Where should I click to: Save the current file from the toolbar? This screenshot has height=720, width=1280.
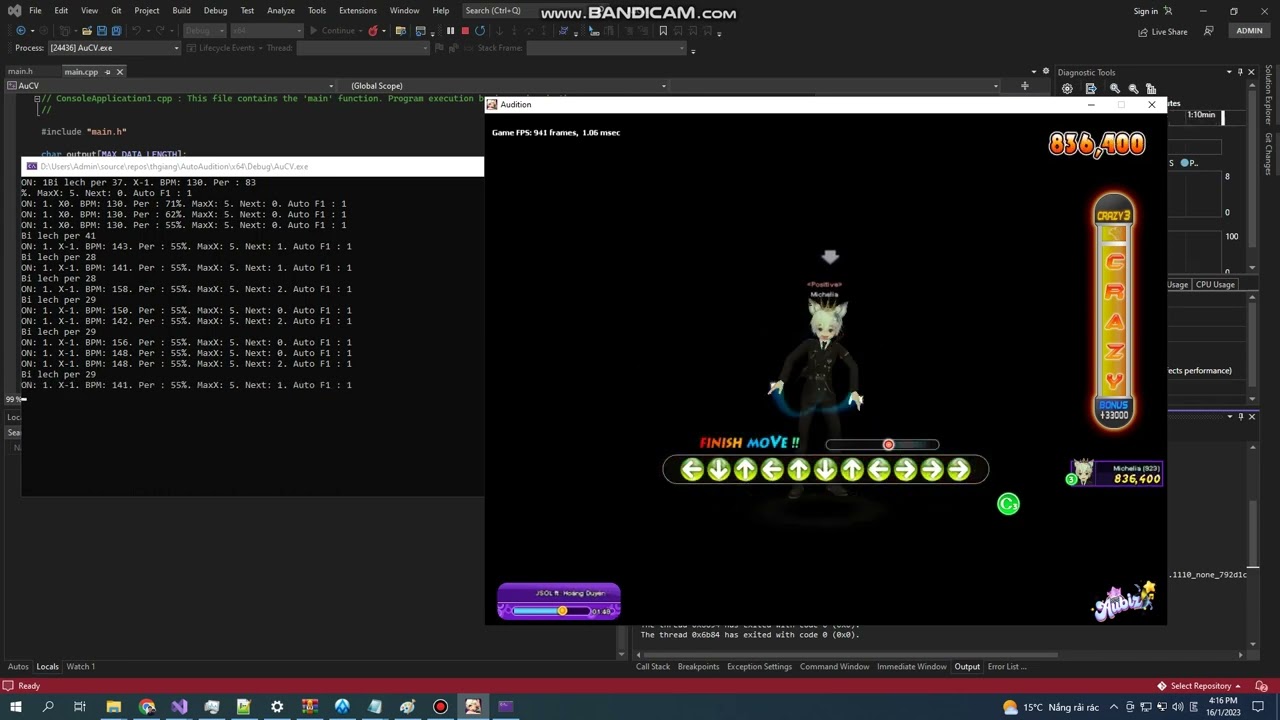coord(101,31)
